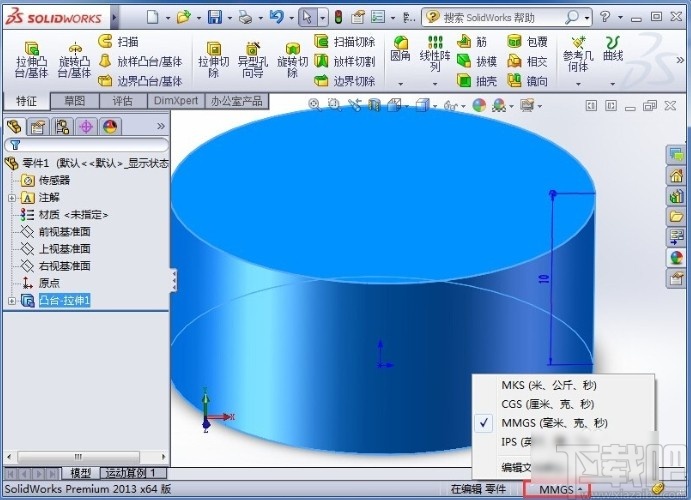Select Lofted Cut (放样切割)
Image resolution: width=691 pixels, height=500 pixels.
coord(345,61)
